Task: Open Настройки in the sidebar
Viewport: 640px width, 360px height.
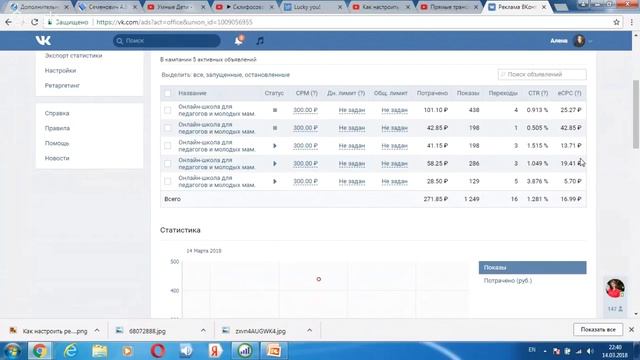Action: [x=60, y=71]
